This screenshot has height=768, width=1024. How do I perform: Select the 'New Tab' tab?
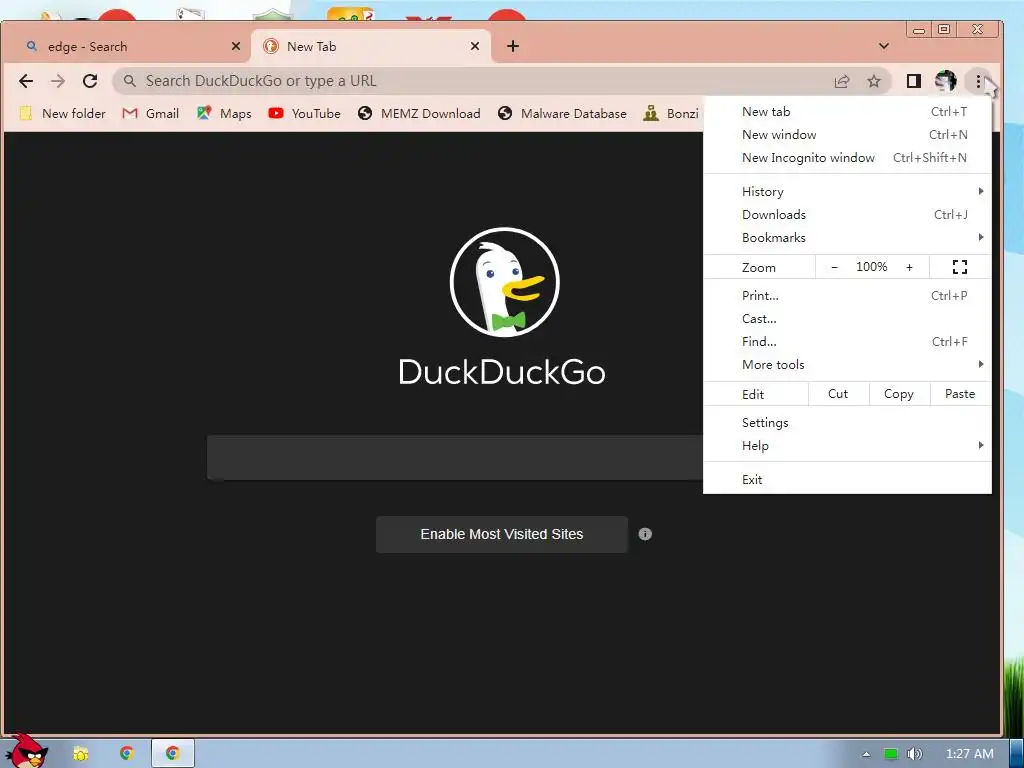click(x=371, y=46)
